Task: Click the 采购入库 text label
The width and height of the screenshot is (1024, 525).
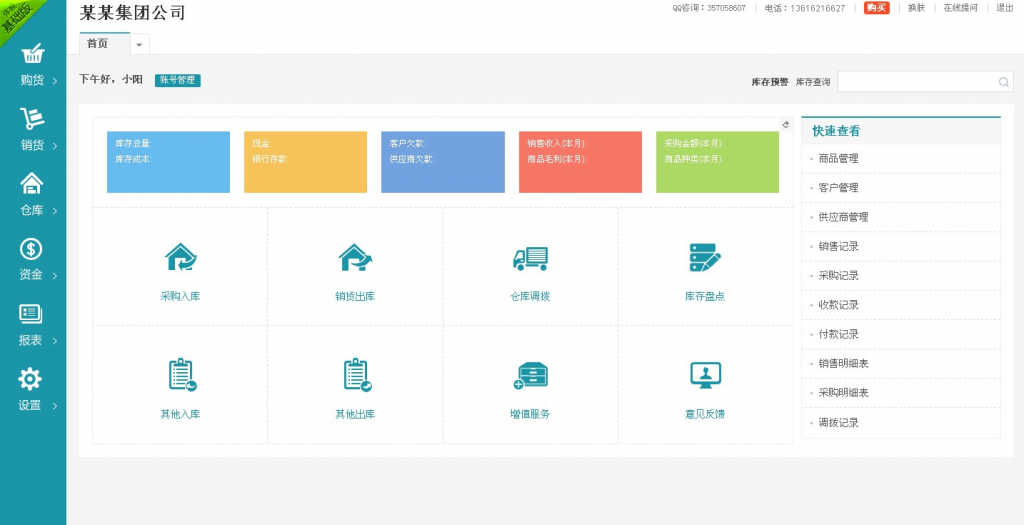Action: (x=180, y=296)
